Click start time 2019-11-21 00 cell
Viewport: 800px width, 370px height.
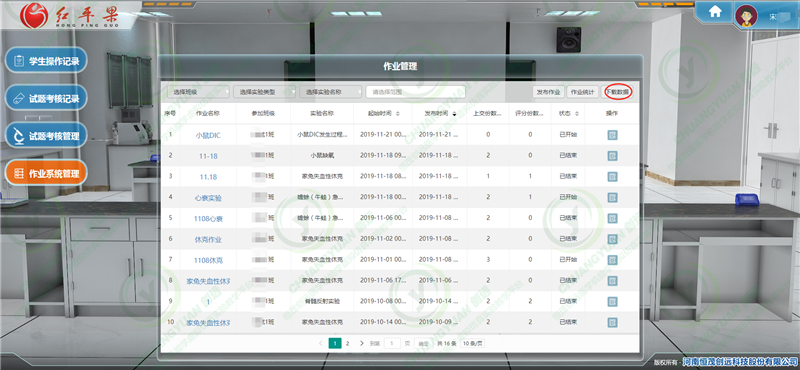pos(383,135)
